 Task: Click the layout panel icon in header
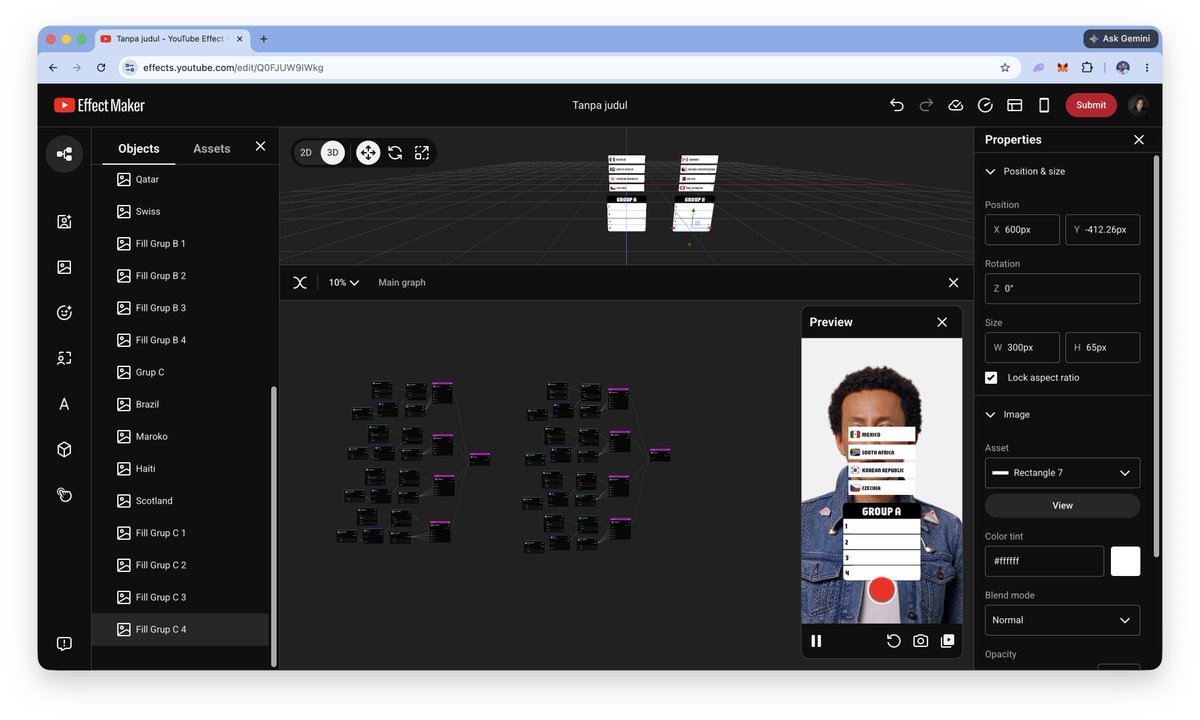pyautogui.click(x=1014, y=105)
